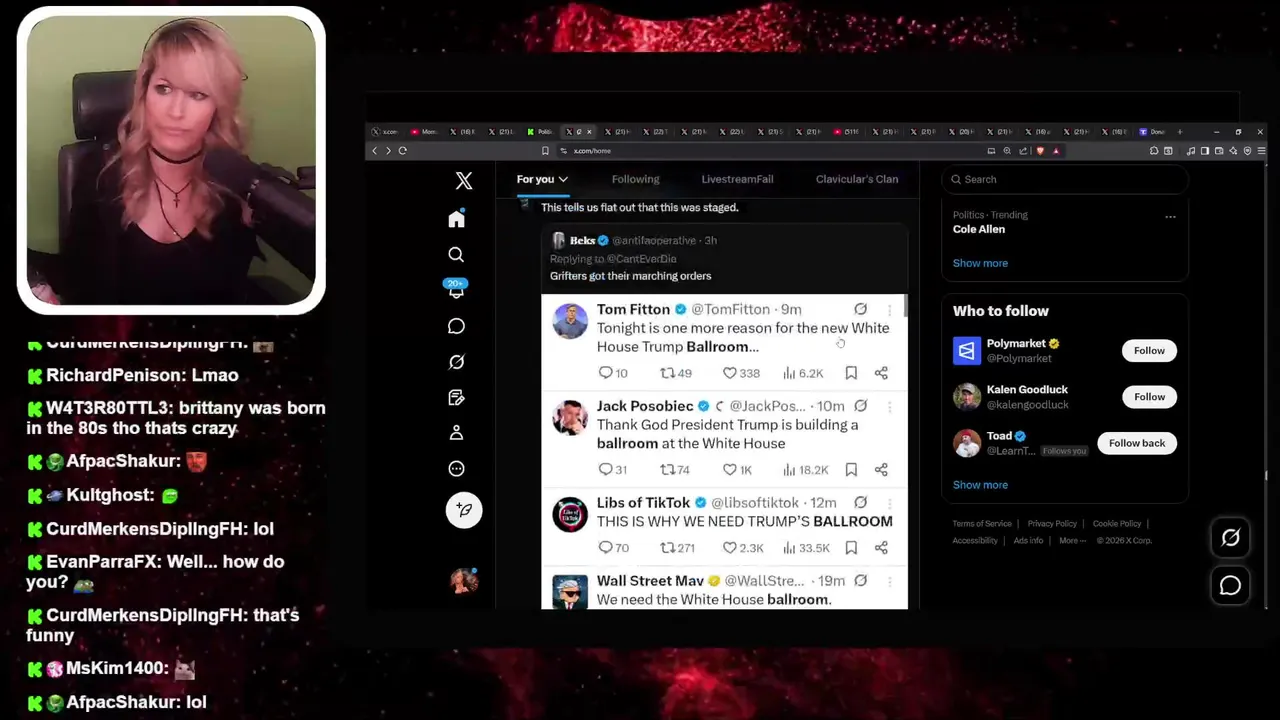Like Libs of TikTok post
The image size is (1280, 720).
pos(743,548)
